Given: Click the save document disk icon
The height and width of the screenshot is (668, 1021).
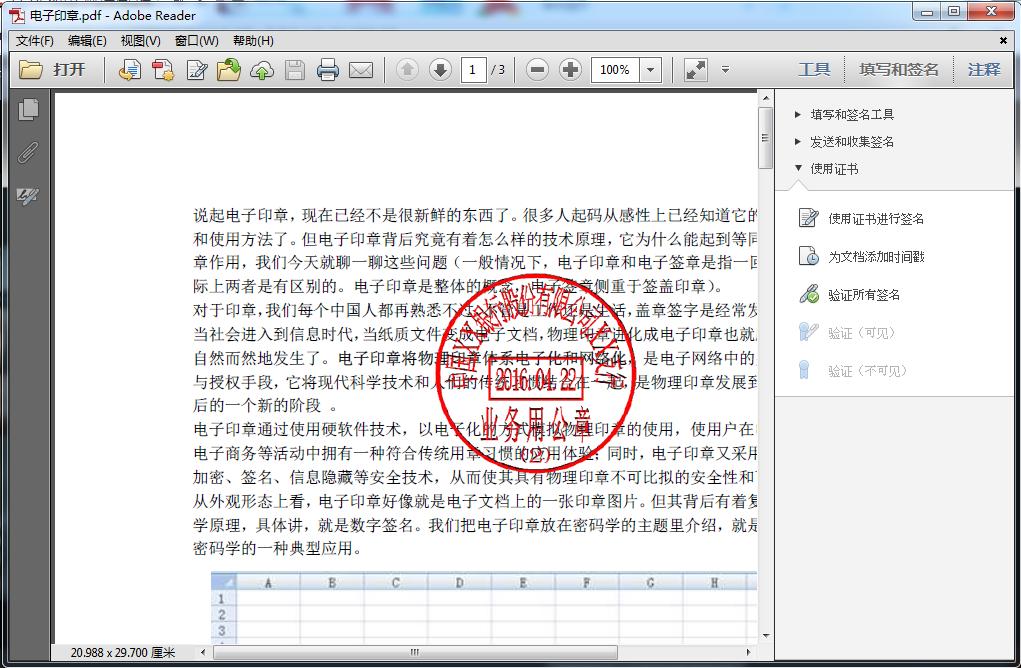Looking at the screenshot, I should click(x=295, y=69).
